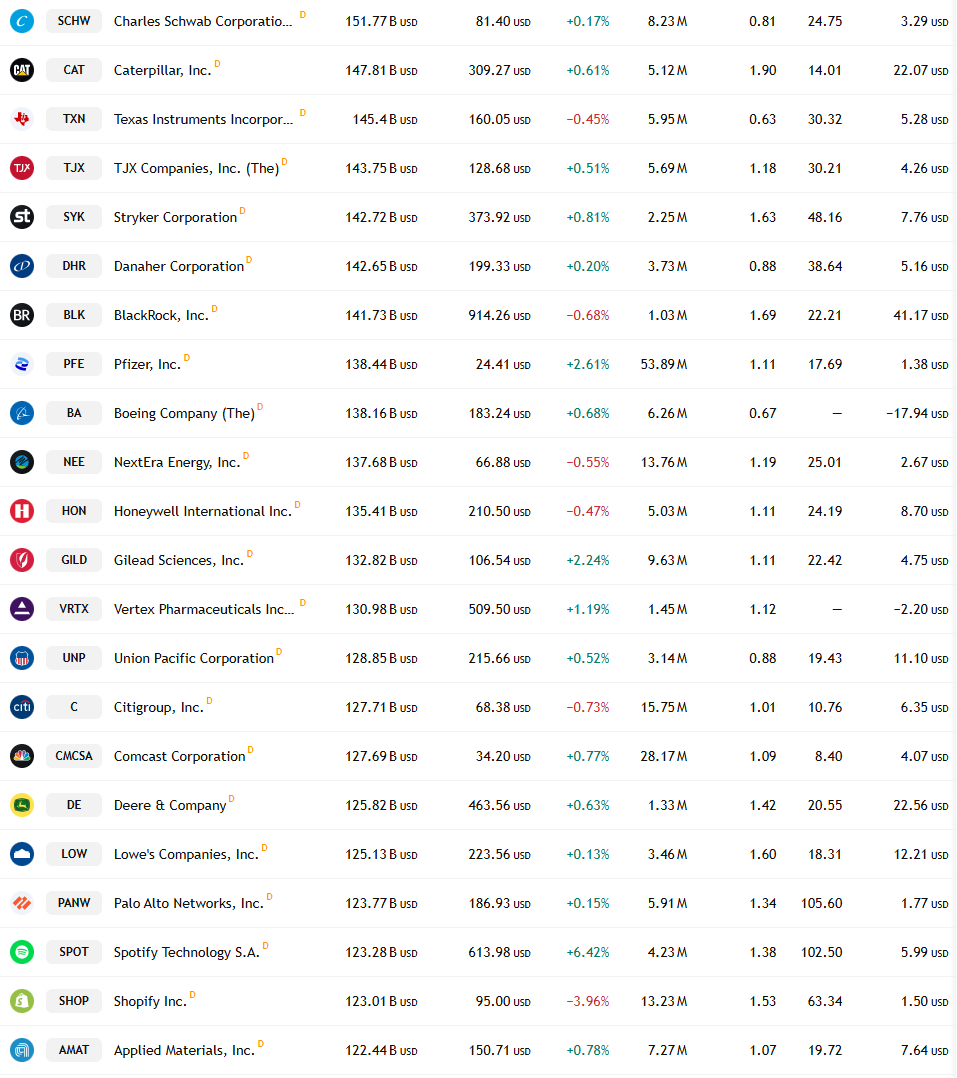Open the CMCSA ticker badge
Image resolution: width=957 pixels, height=1078 pixels.
tap(74, 756)
